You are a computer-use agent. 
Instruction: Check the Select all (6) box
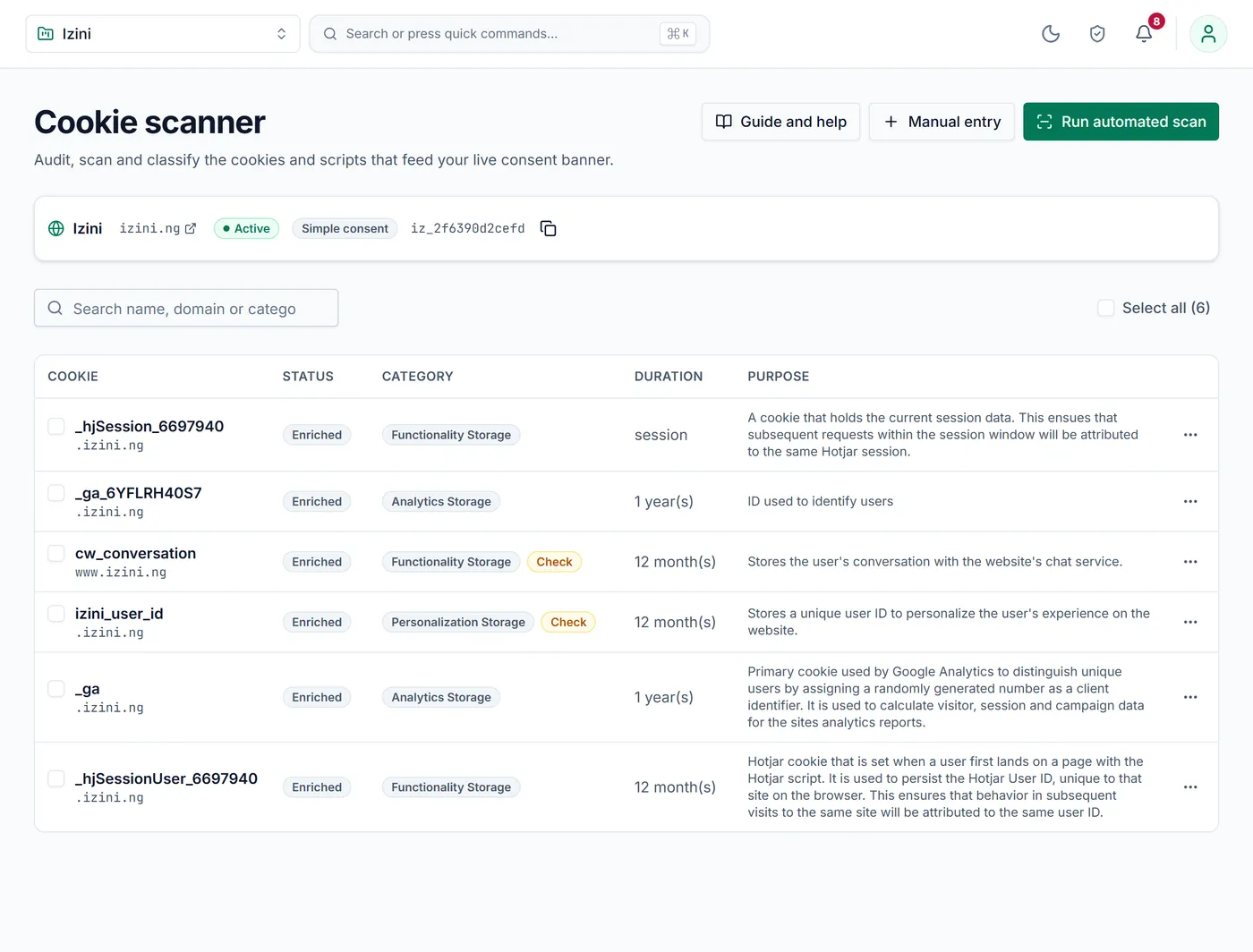pyautogui.click(x=1106, y=308)
